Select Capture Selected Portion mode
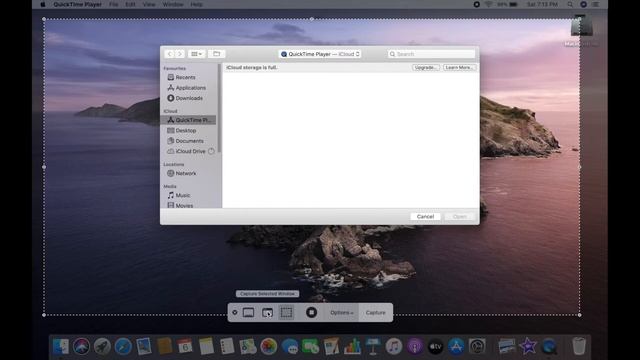 coord(287,313)
